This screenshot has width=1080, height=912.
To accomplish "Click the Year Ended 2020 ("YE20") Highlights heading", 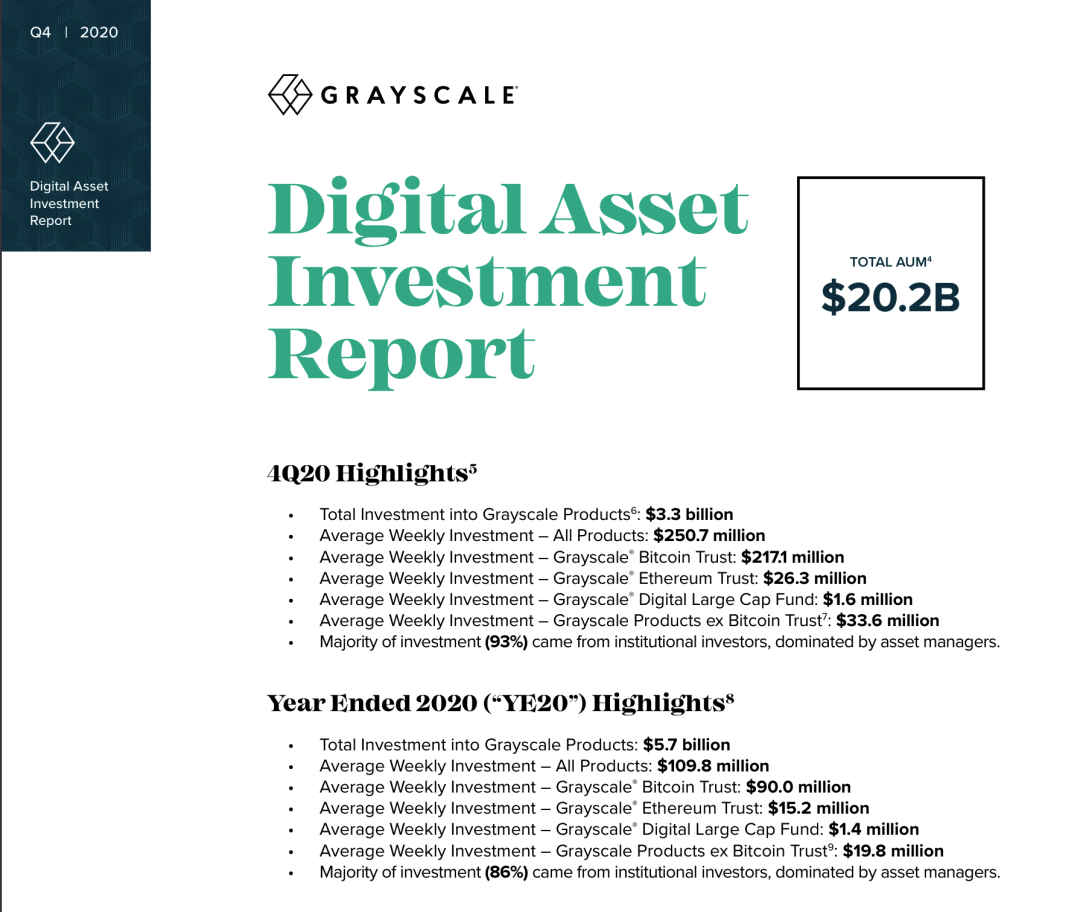I will coord(501,703).
